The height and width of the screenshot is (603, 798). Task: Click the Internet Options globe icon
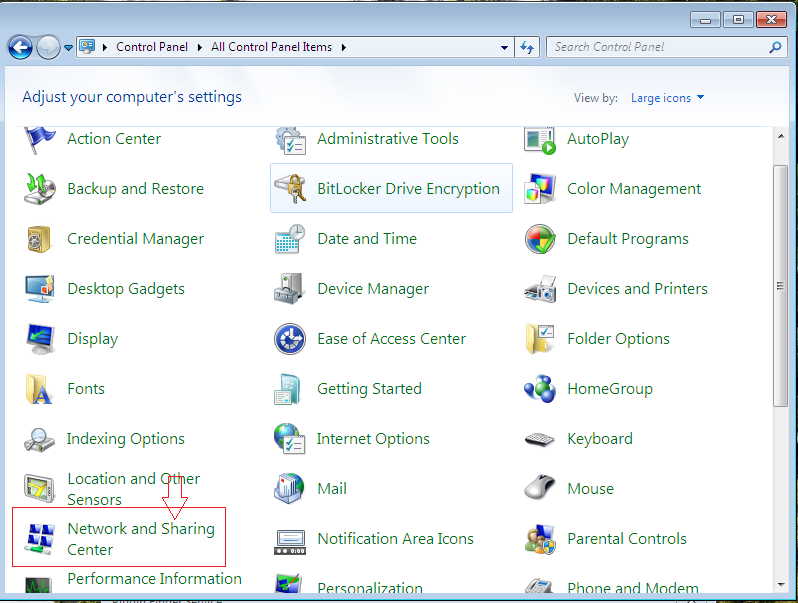pos(290,439)
